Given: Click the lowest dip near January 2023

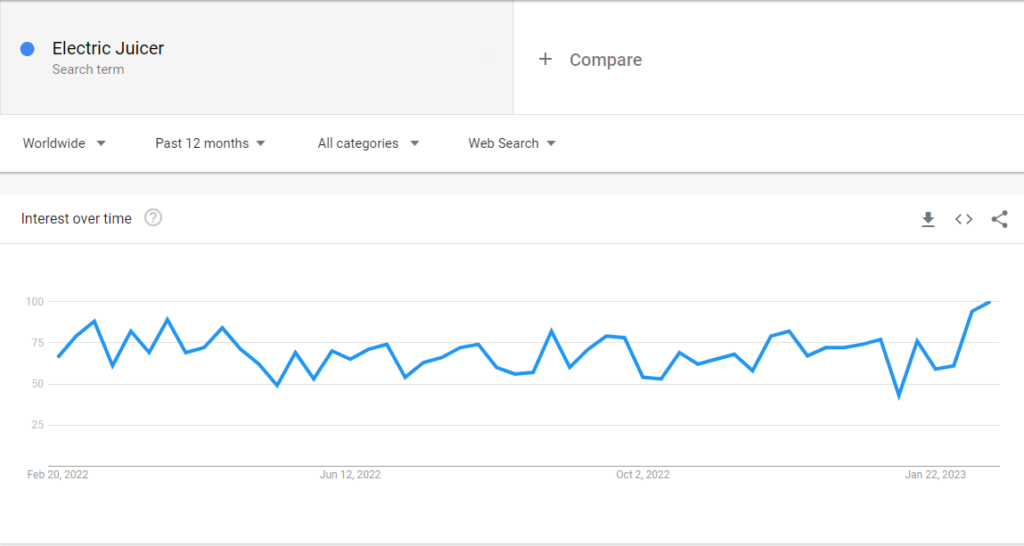Looking at the screenshot, I should 899,396.
